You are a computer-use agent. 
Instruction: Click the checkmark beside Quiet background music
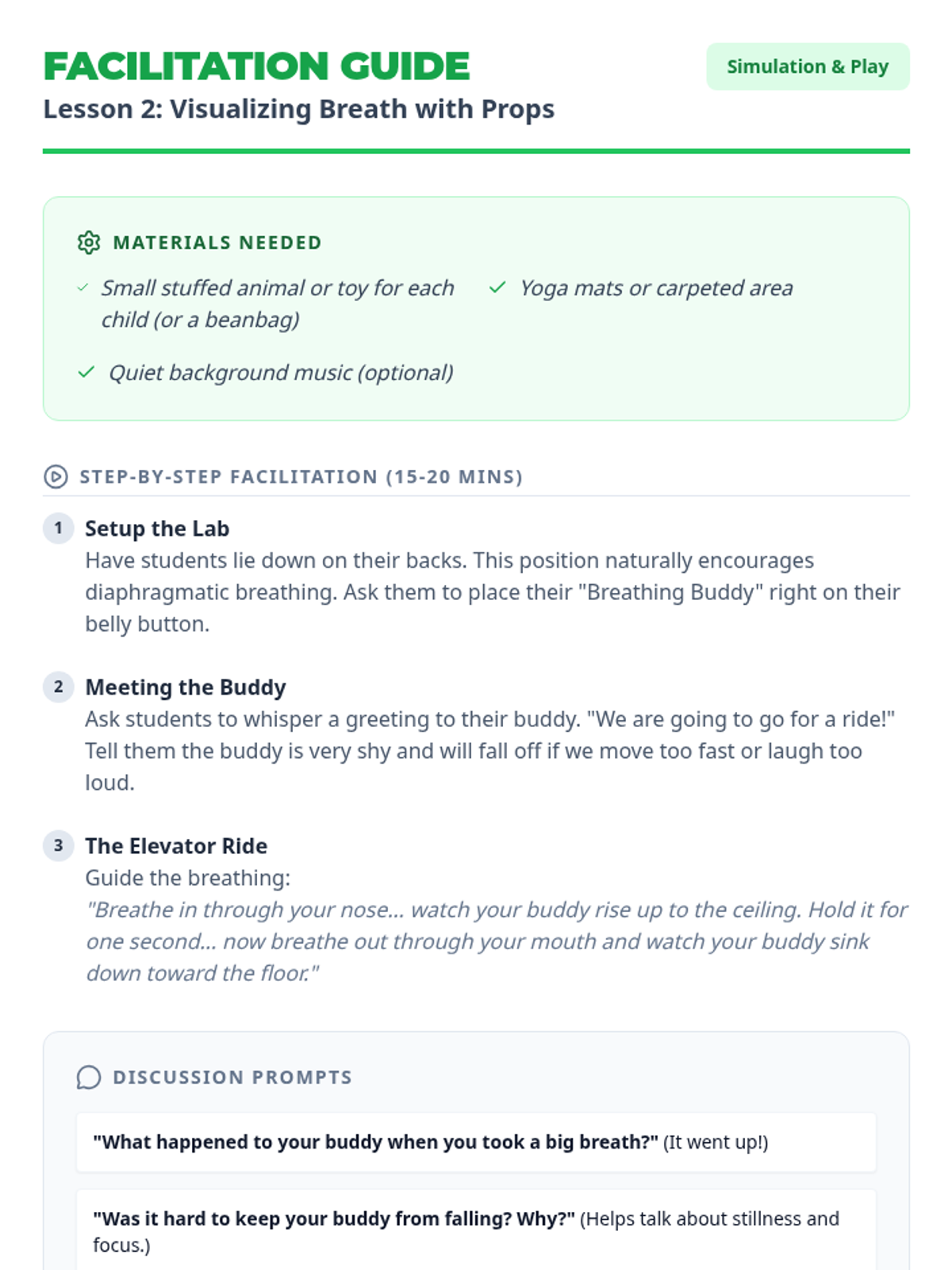pyautogui.click(x=86, y=372)
